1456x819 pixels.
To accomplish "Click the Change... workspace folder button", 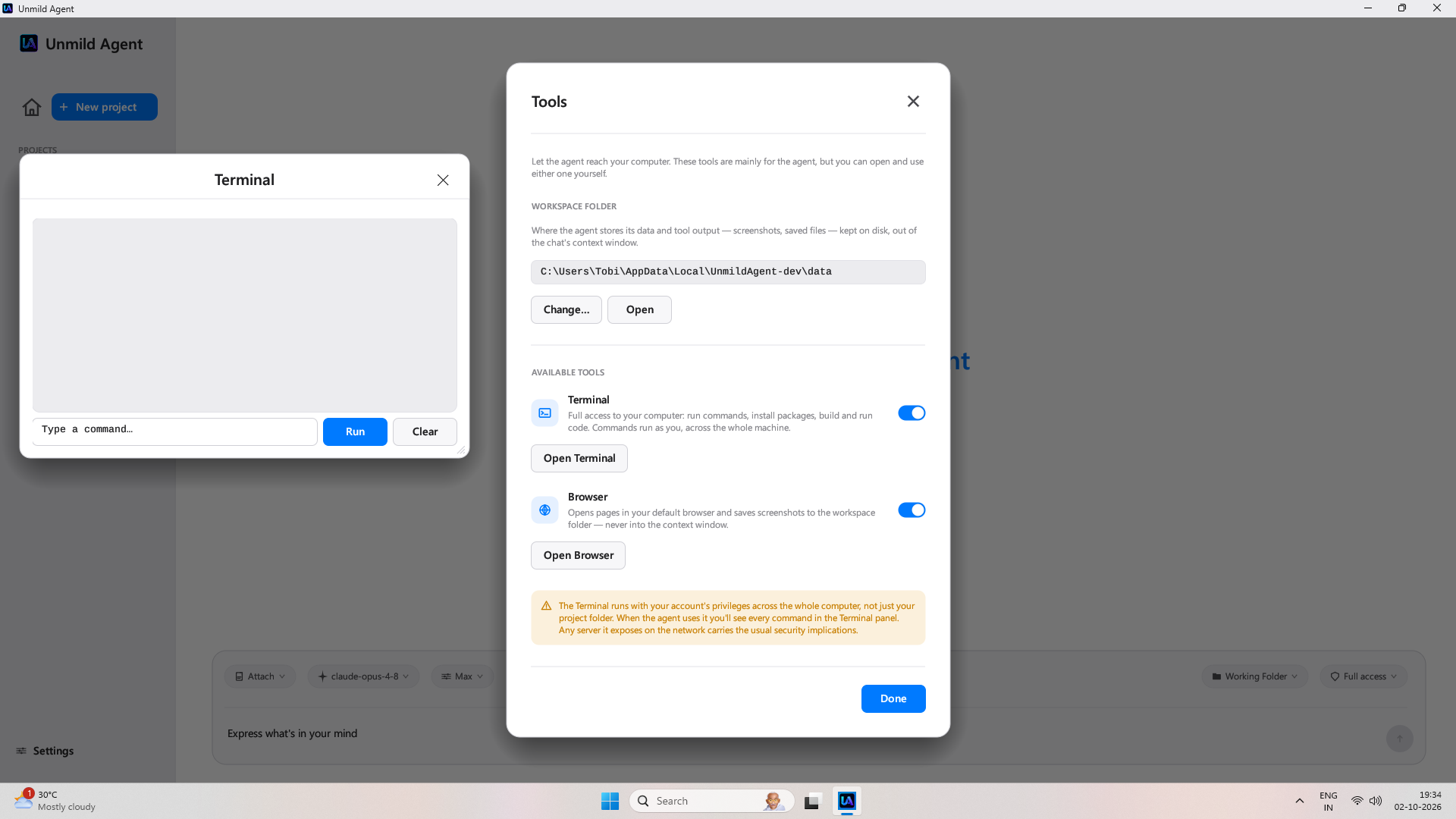I will click(x=566, y=309).
